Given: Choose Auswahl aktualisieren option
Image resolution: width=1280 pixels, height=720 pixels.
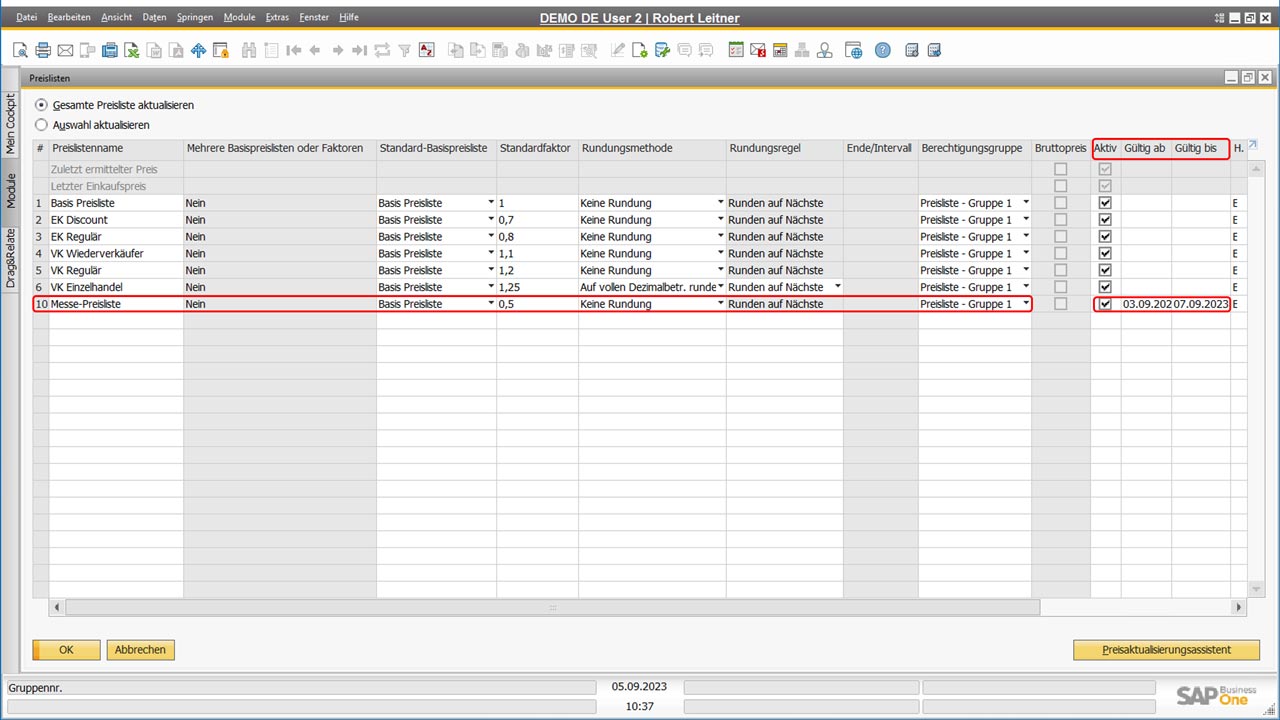Looking at the screenshot, I should pyautogui.click(x=41, y=124).
